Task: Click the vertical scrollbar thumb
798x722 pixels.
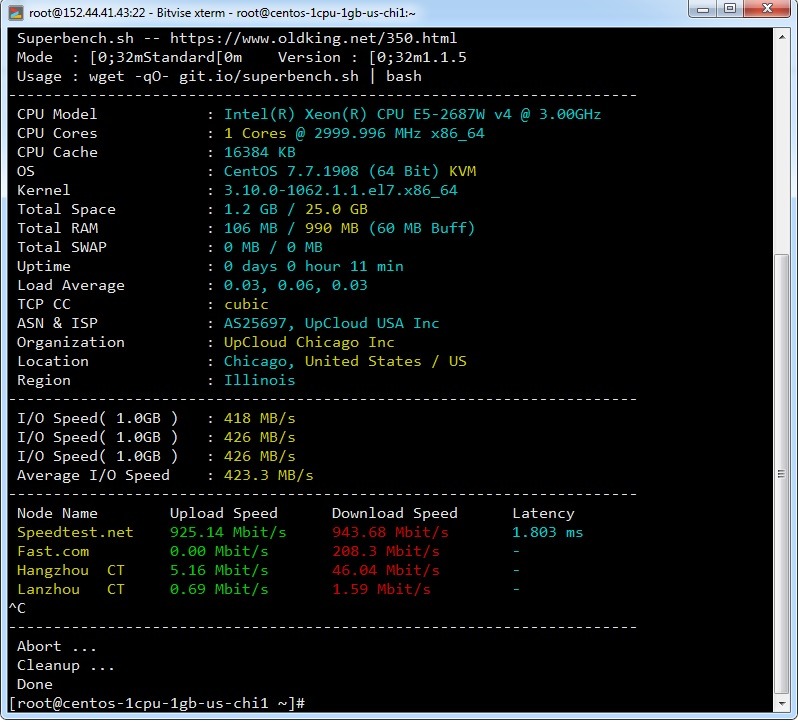Action: [782, 470]
